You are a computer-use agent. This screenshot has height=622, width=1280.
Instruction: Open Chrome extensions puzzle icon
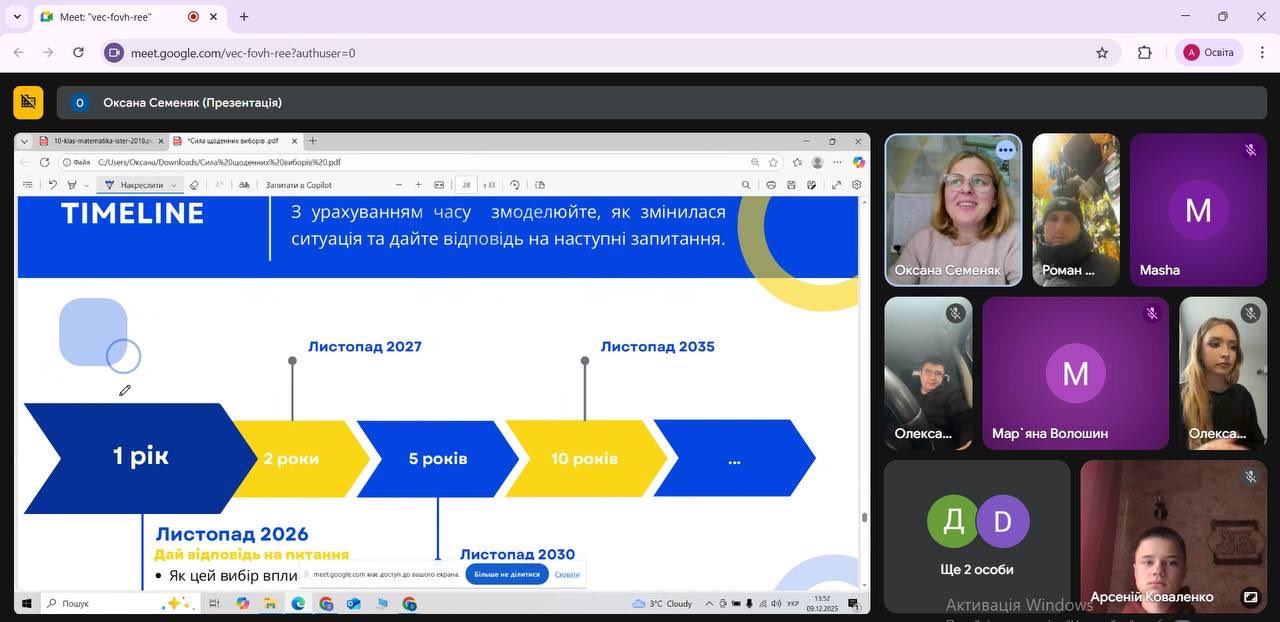(x=1145, y=53)
